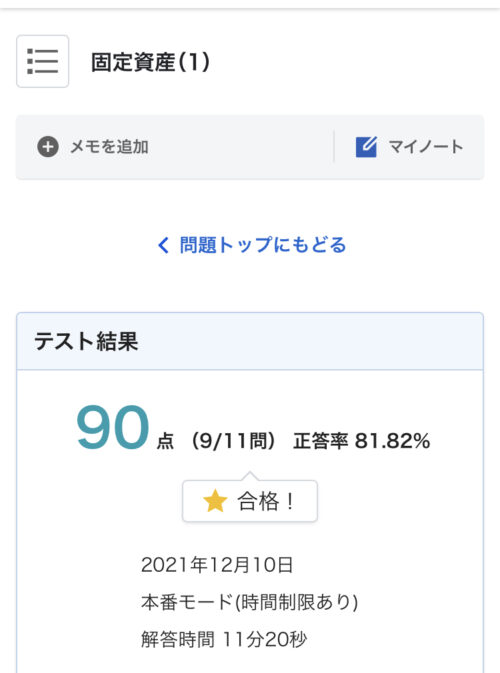Click the 固定資産(1) title

pyautogui.click(x=150, y=62)
